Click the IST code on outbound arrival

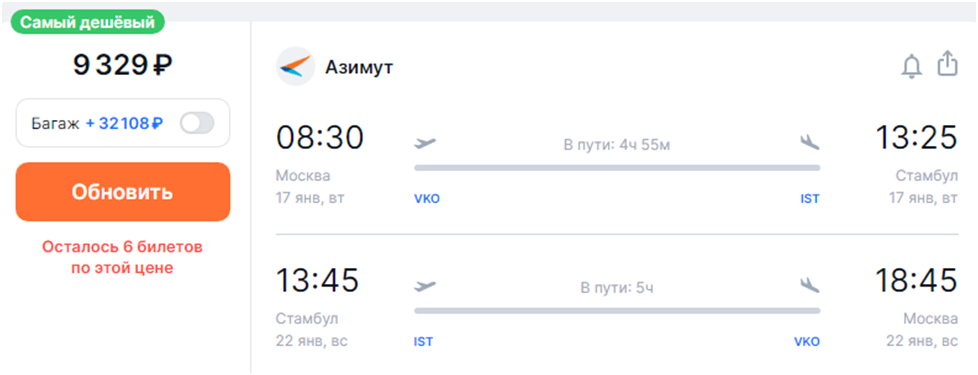[x=810, y=200]
